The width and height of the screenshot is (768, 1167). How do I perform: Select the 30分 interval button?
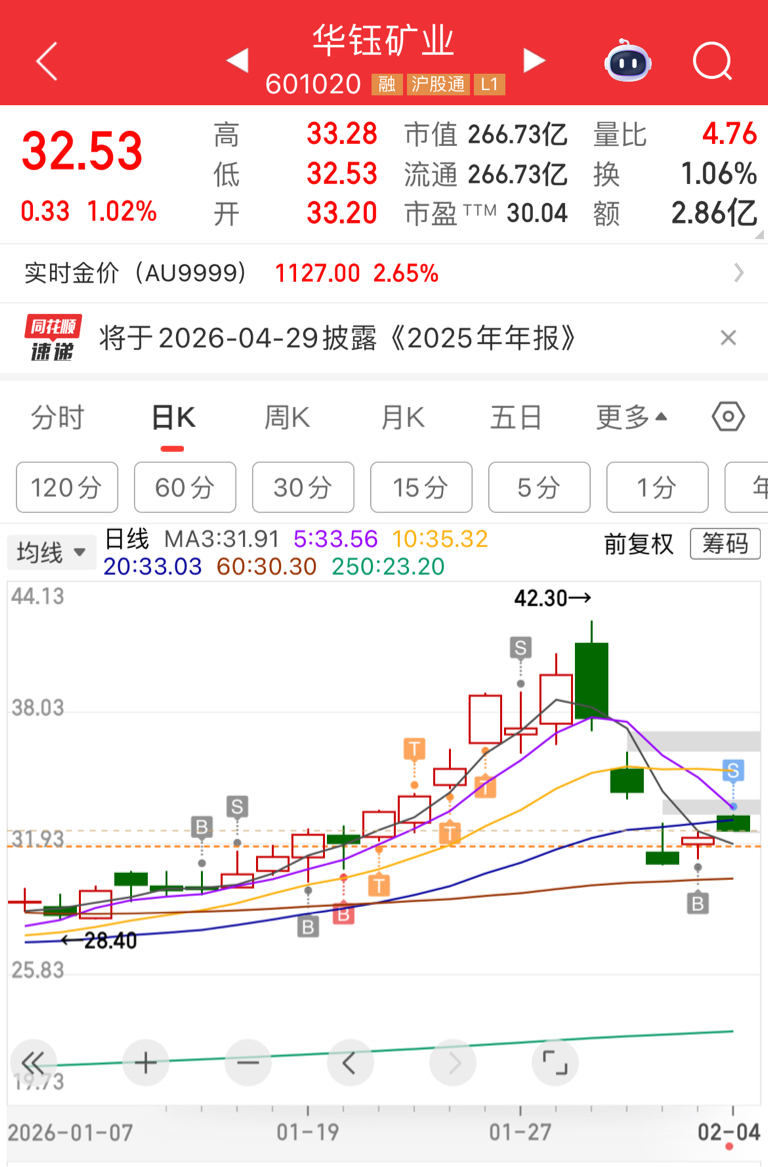tap(303, 487)
